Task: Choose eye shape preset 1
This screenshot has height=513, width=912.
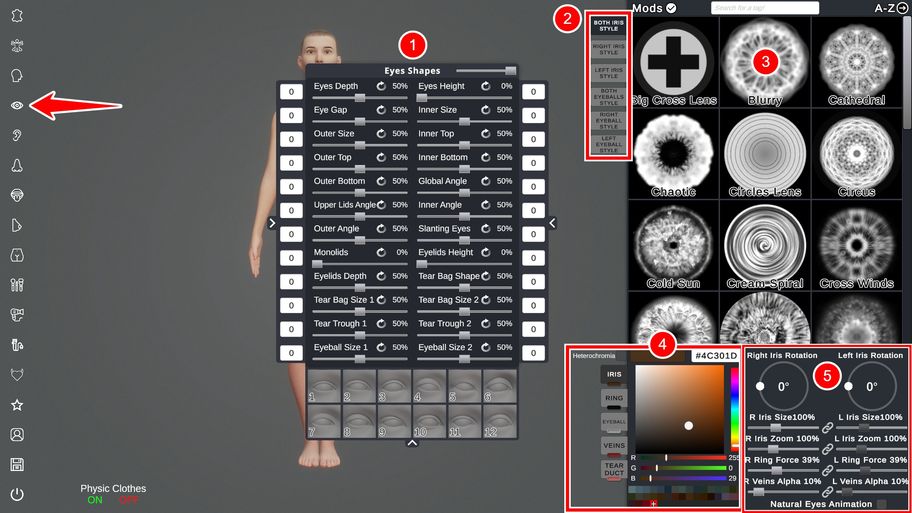Action: pos(324,386)
